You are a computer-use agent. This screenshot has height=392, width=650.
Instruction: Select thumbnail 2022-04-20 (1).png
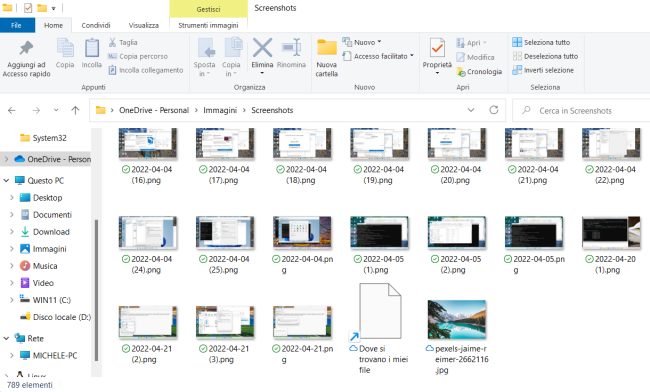tap(611, 232)
